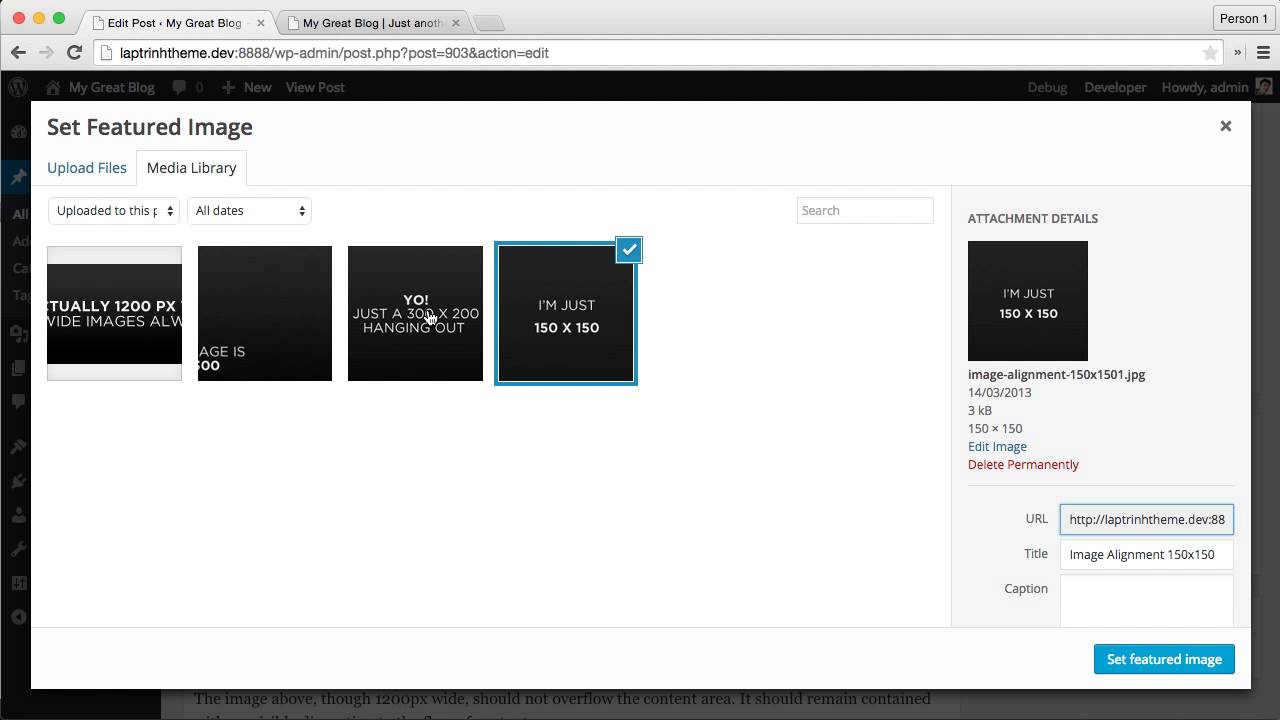Open the WordPress logo menu in admin bar
Screen dimensions: 1280x720
(18, 87)
